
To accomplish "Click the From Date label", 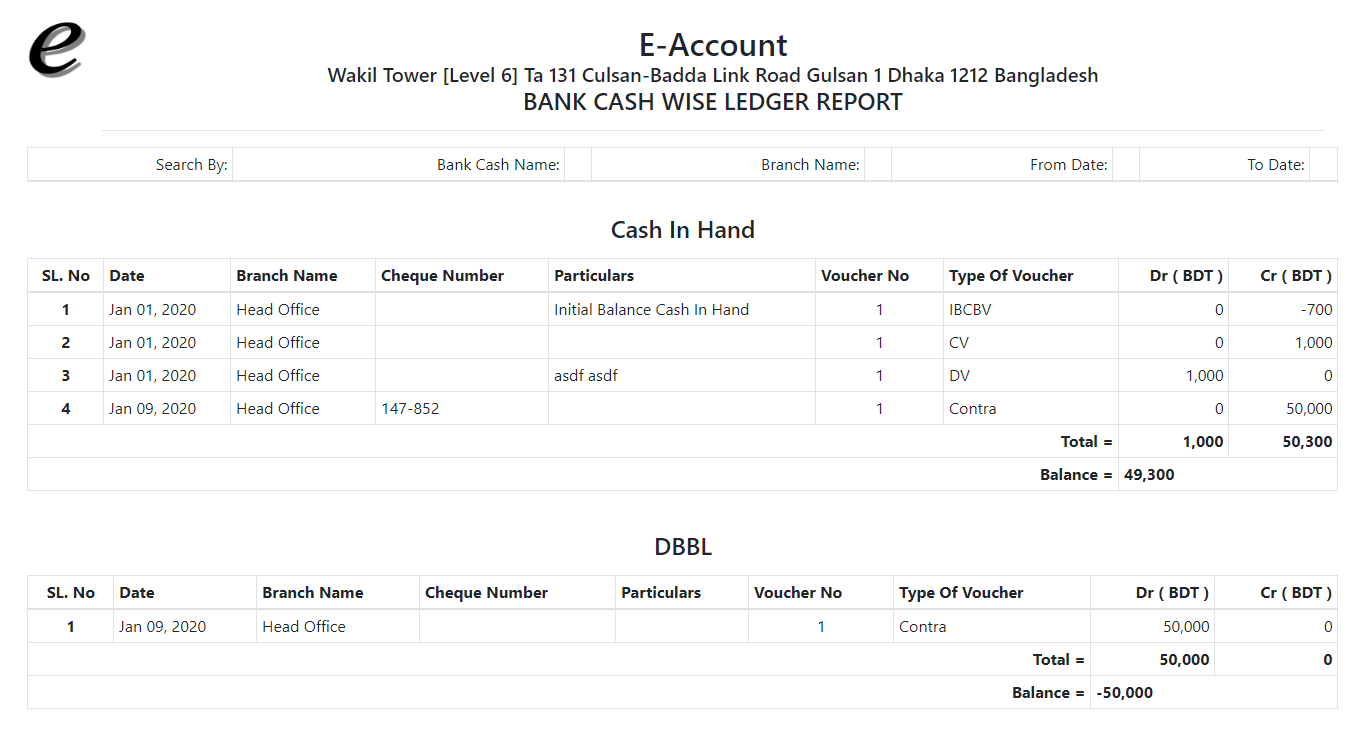I will click(x=1068, y=165).
